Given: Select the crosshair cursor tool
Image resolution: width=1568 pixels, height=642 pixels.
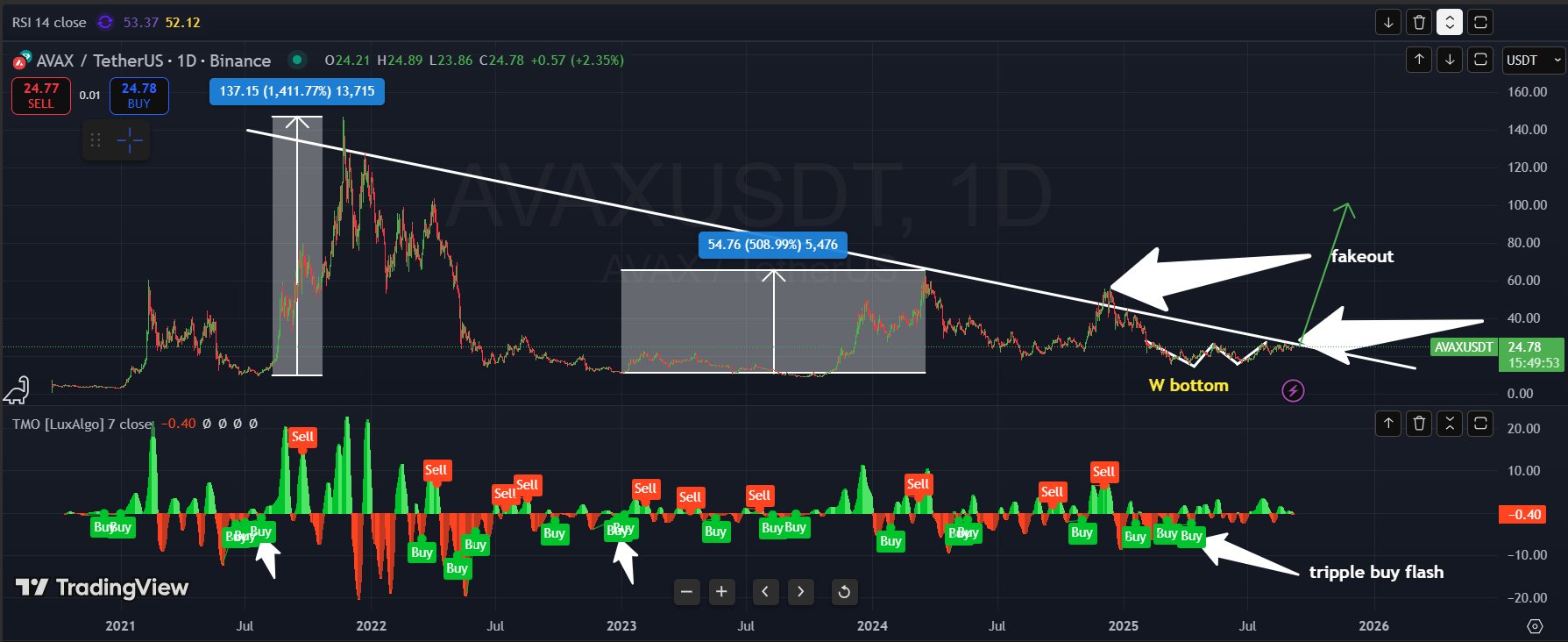Looking at the screenshot, I should tap(130, 140).
